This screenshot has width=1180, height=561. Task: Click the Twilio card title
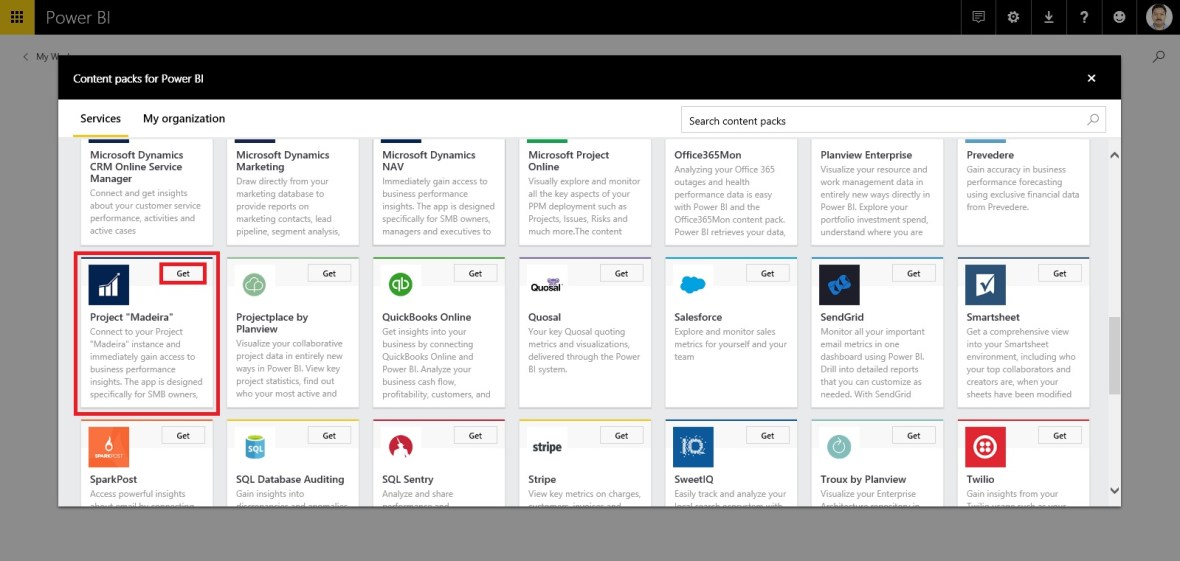(x=980, y=479)
